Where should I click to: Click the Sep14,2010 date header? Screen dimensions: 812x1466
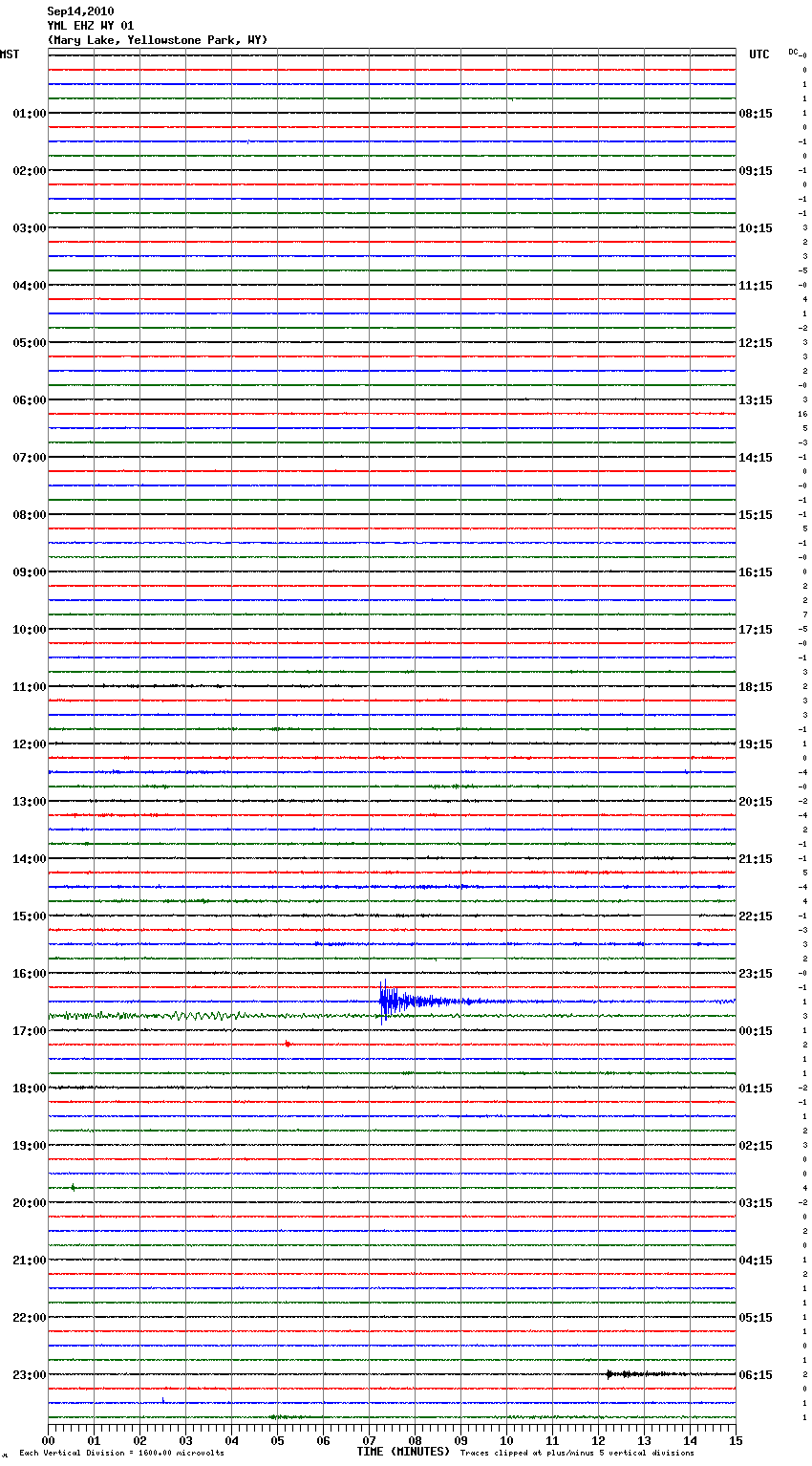[80, 11]
